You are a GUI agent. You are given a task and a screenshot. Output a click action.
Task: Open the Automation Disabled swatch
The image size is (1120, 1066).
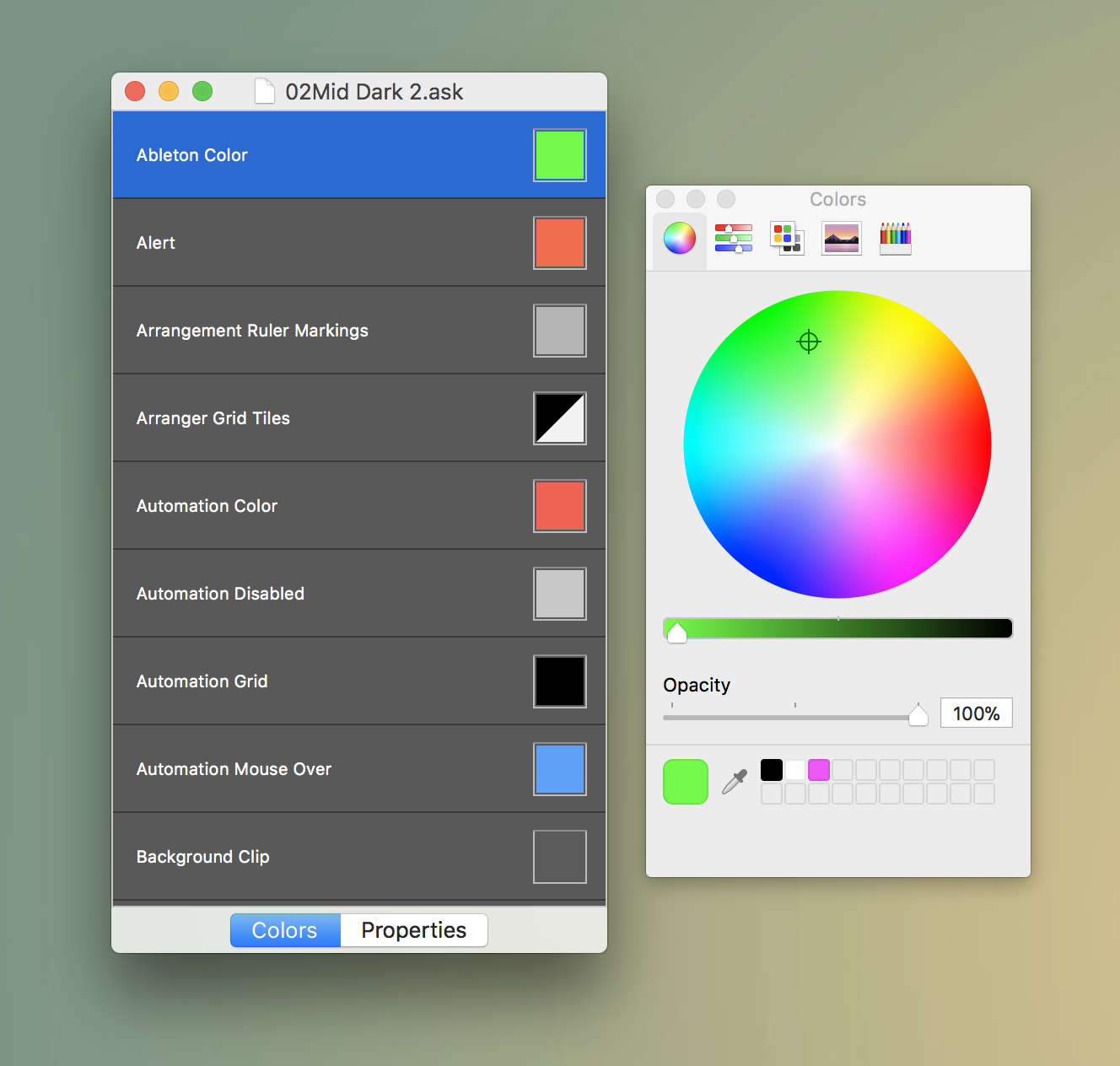click(560, 594)
